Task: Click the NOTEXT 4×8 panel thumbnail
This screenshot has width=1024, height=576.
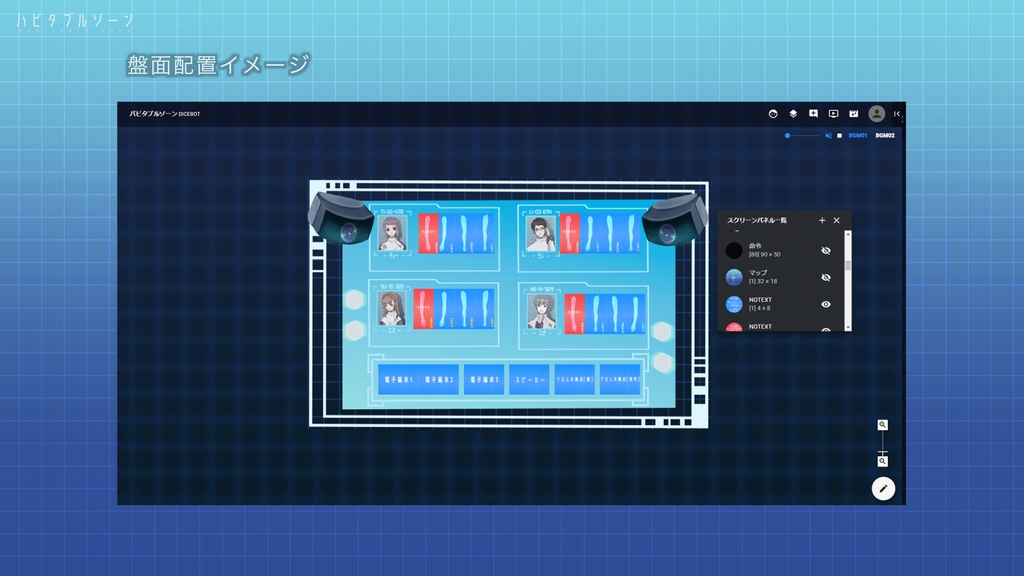Action: [734, 304]
